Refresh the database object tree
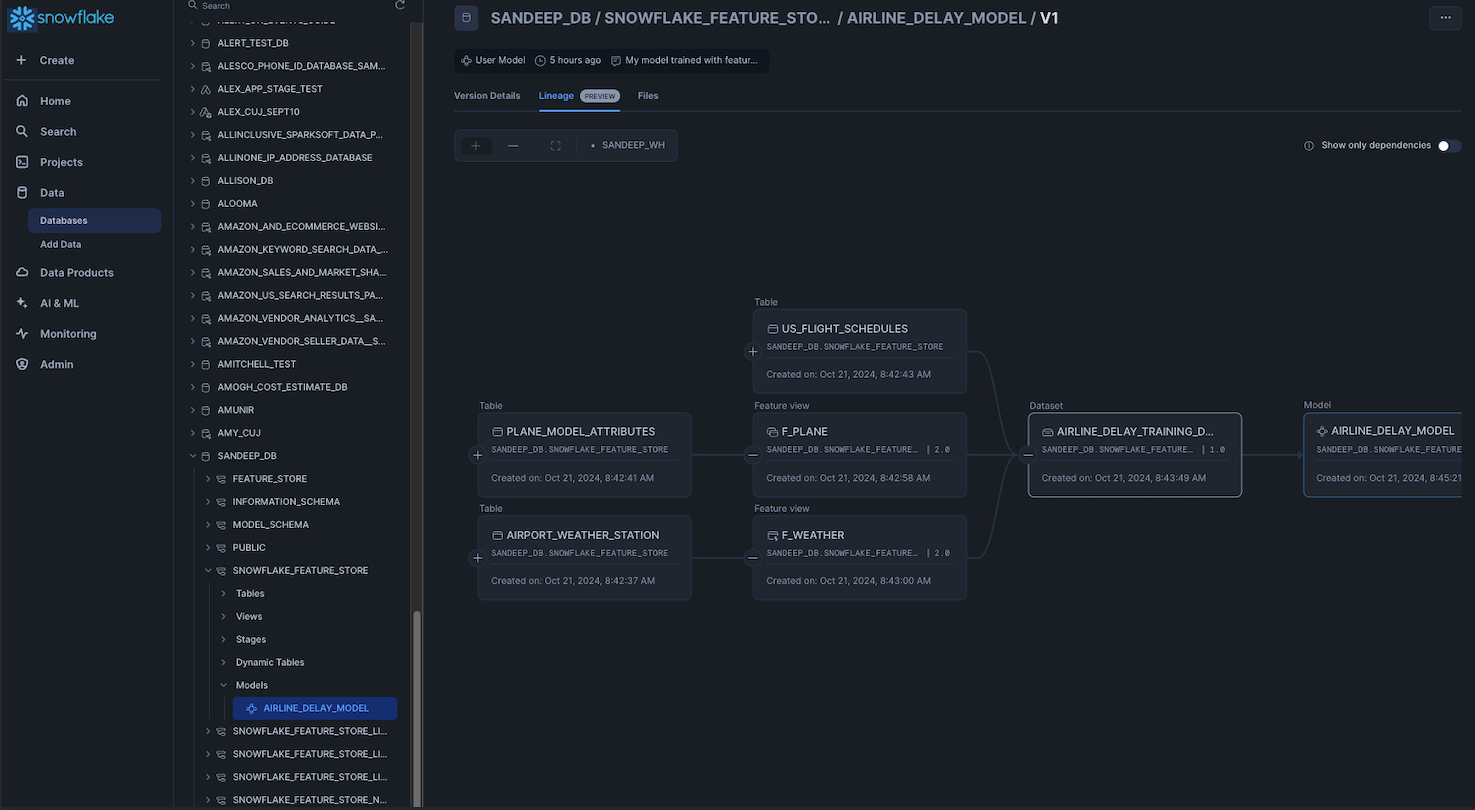 [399, 5]
